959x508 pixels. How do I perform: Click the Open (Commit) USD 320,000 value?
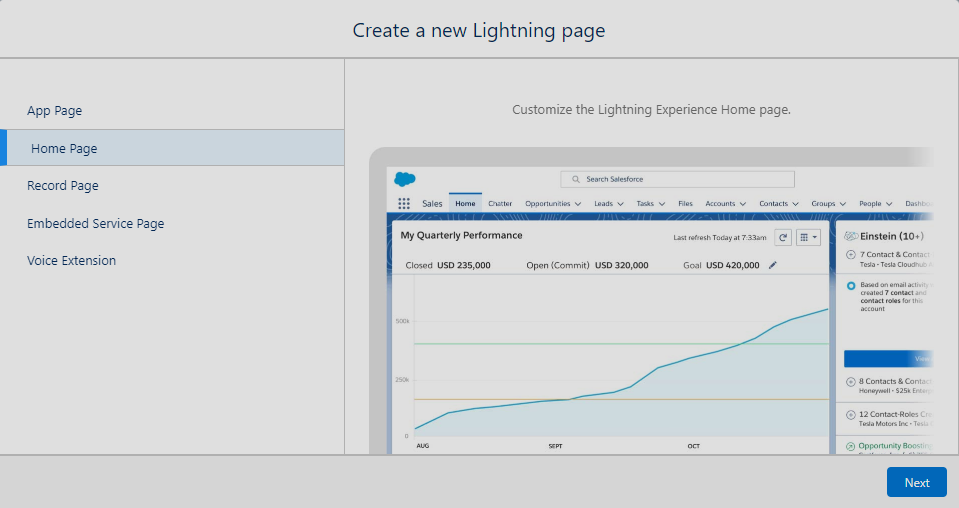621,265
